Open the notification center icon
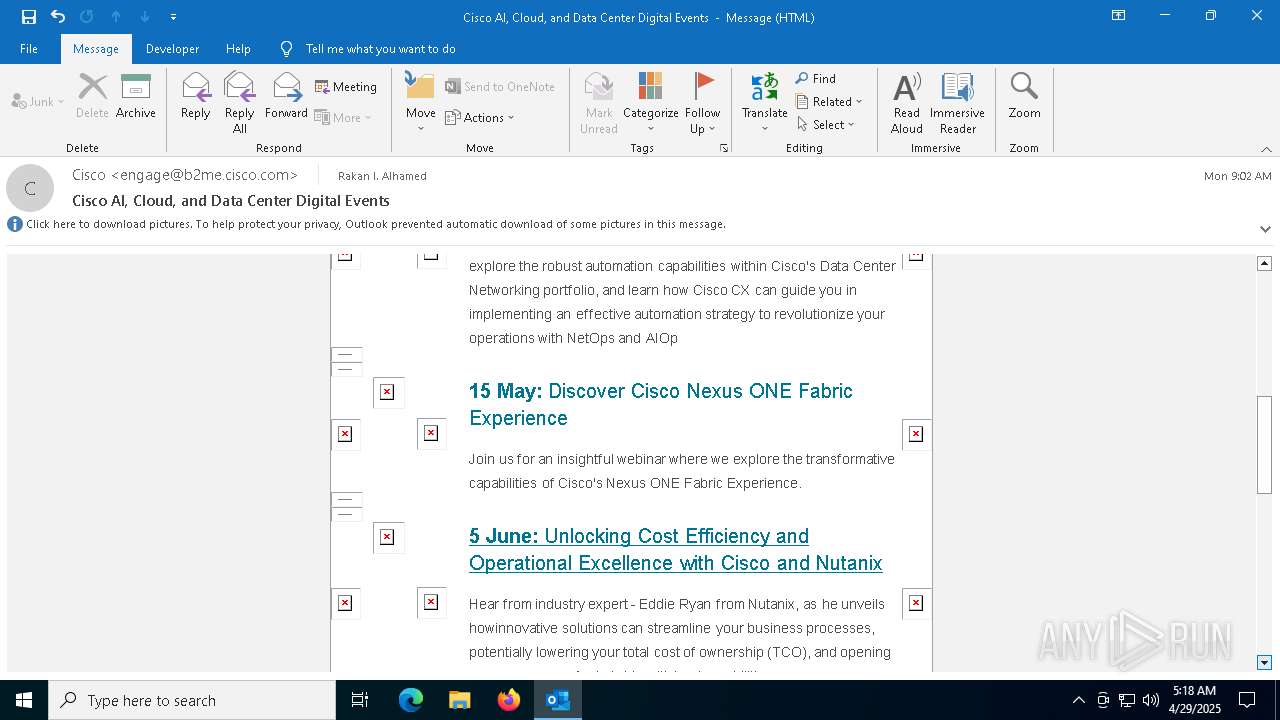The image size is (1280, 720). [1247, 700]
